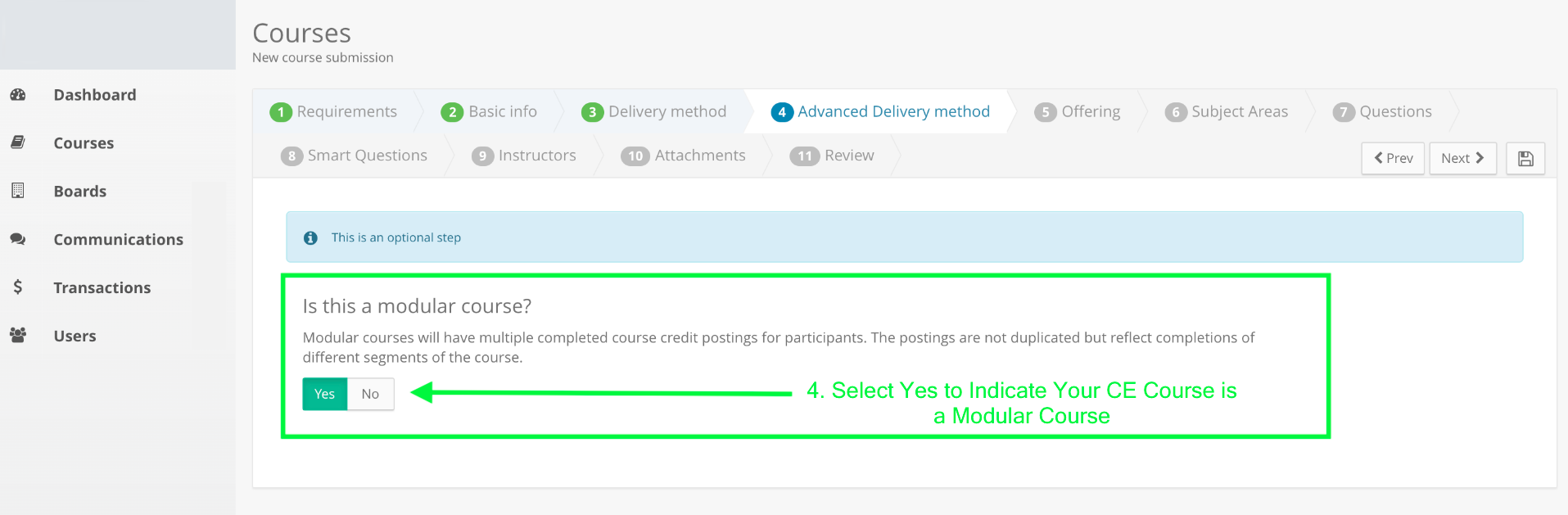Click the save disk icon
The image size is (1568, 515).
pos(1525,158)
